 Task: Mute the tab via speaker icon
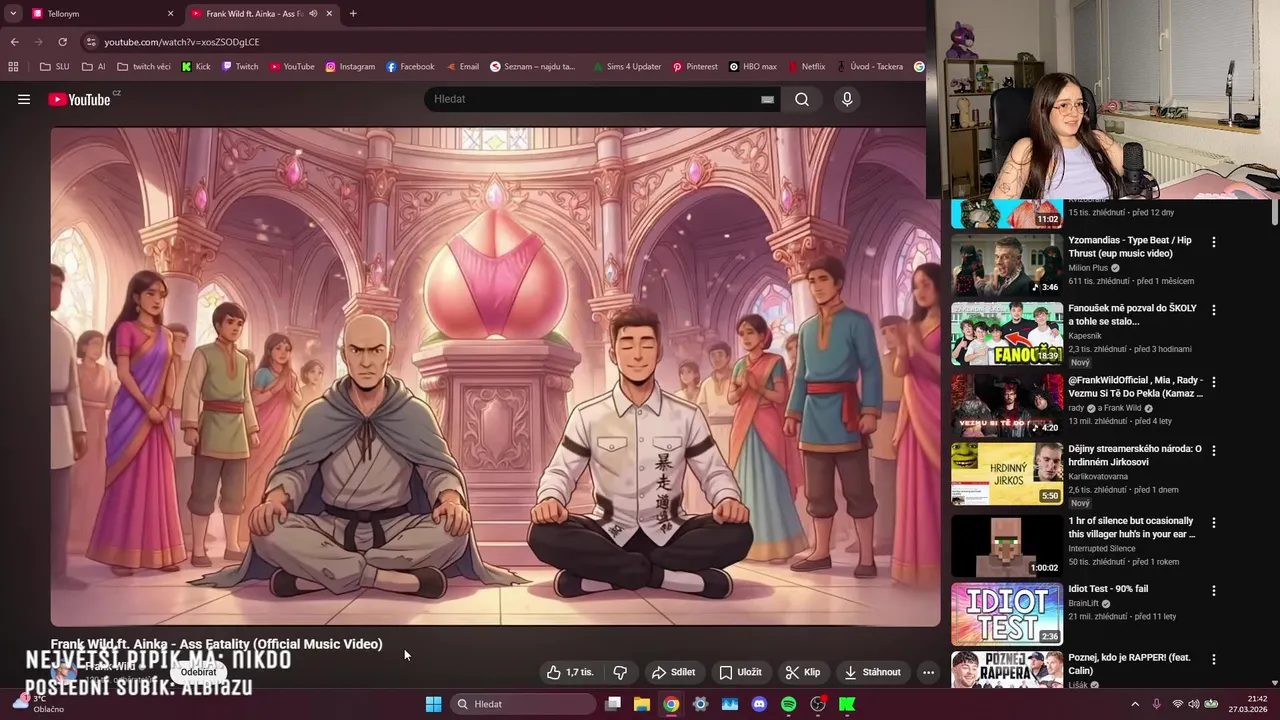(x=313, y=14)
